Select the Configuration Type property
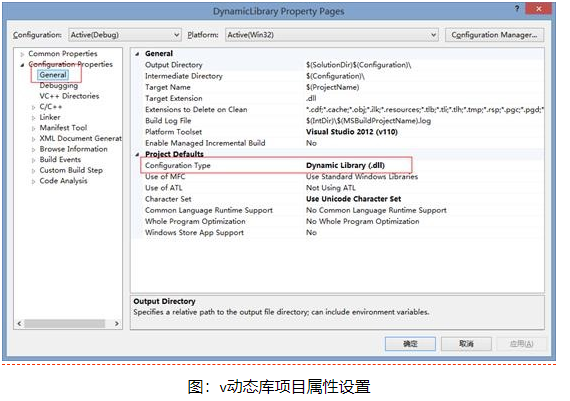Image resolution: width=570 pixels, height=401 pixels. tap(177, 166)
